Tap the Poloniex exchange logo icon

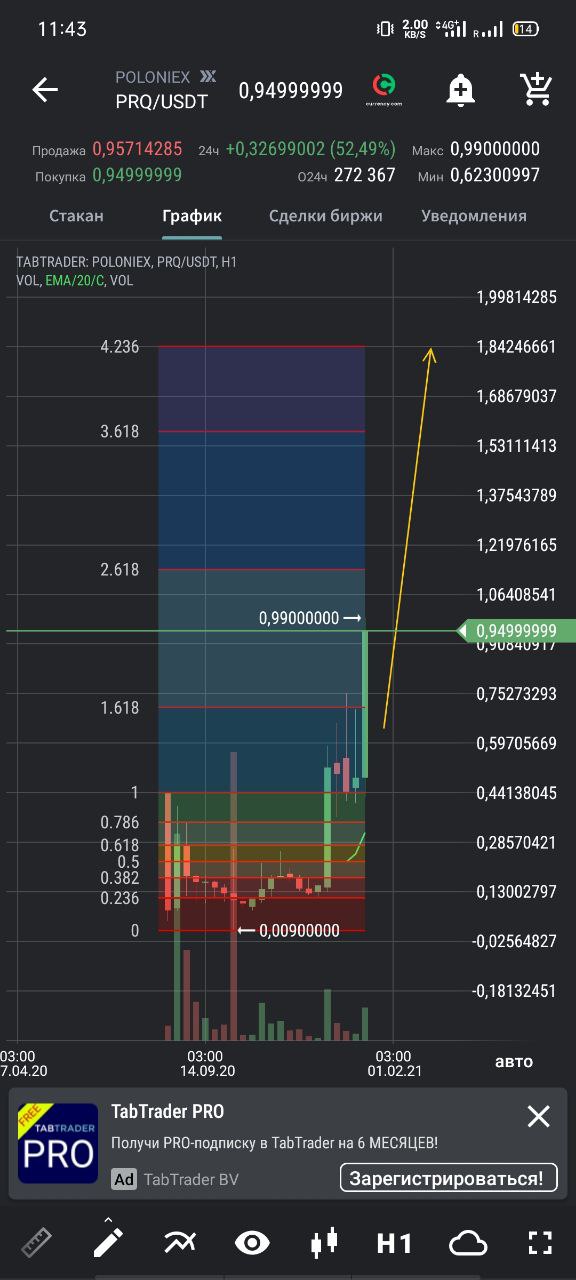point(208,76)
